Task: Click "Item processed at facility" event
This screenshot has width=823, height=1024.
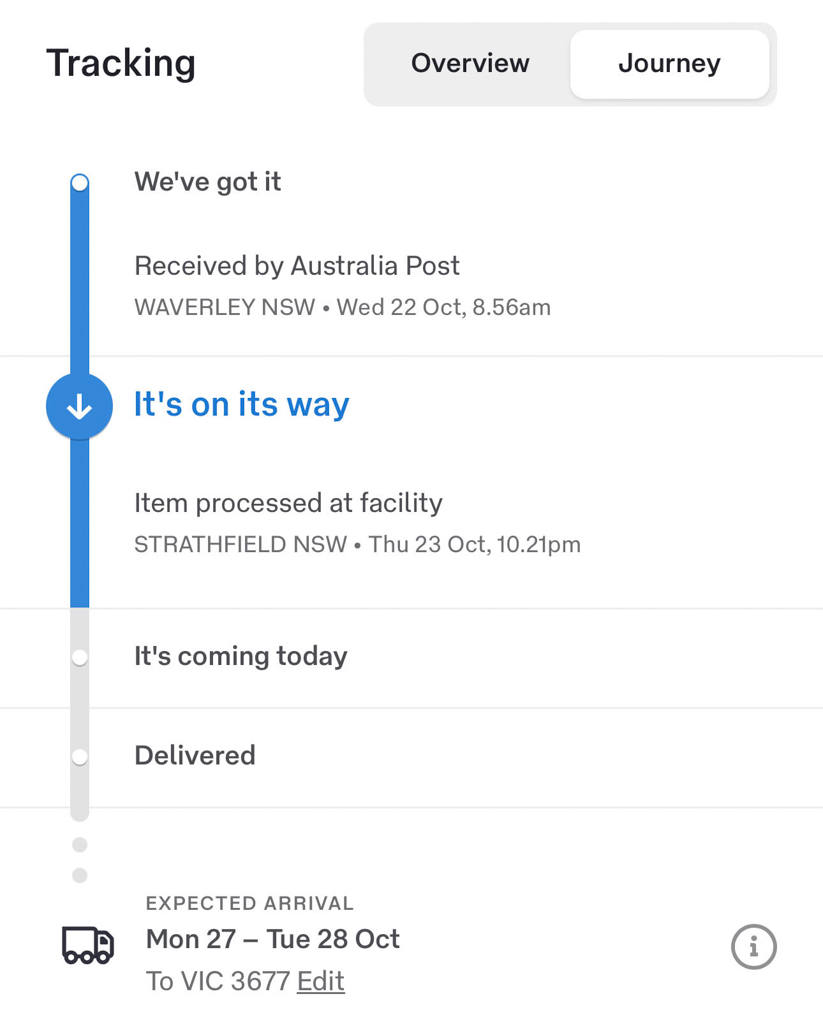Action: coord(288,502)
